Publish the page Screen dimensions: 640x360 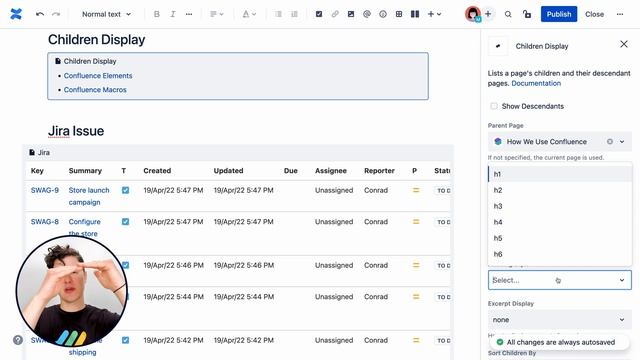tap(559, 14)
